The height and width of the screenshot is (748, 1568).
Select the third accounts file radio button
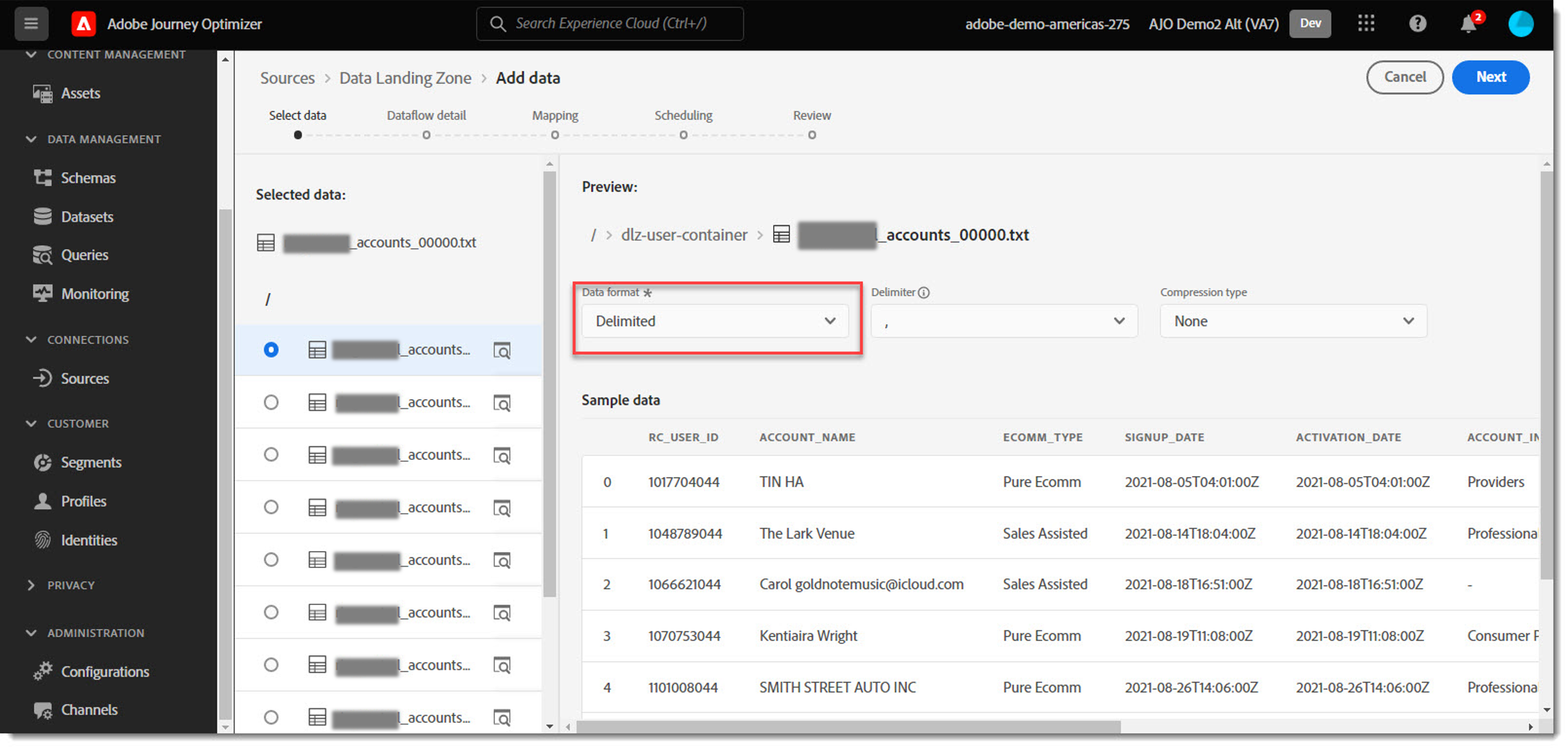pos(271,455)
